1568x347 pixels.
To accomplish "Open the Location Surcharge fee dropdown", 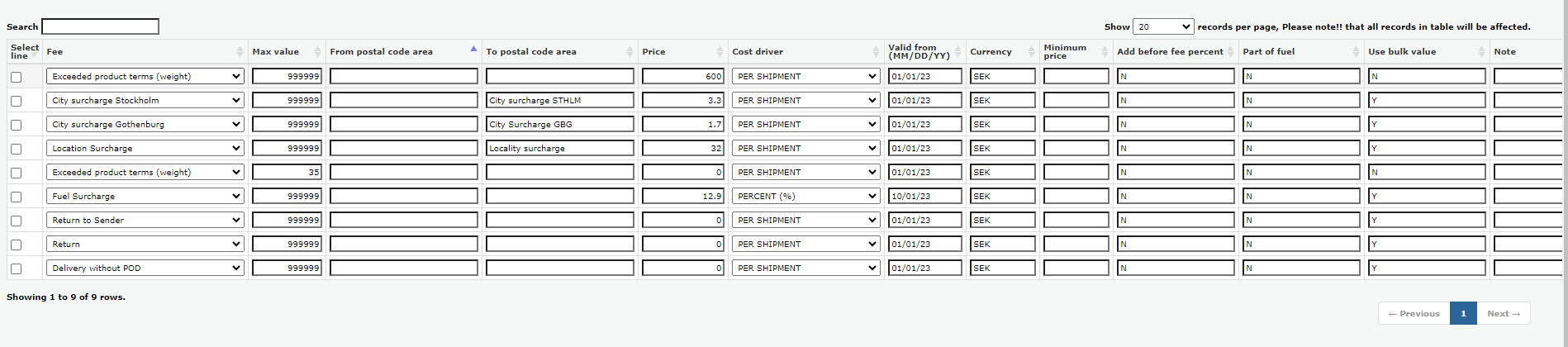I will 145,149.
